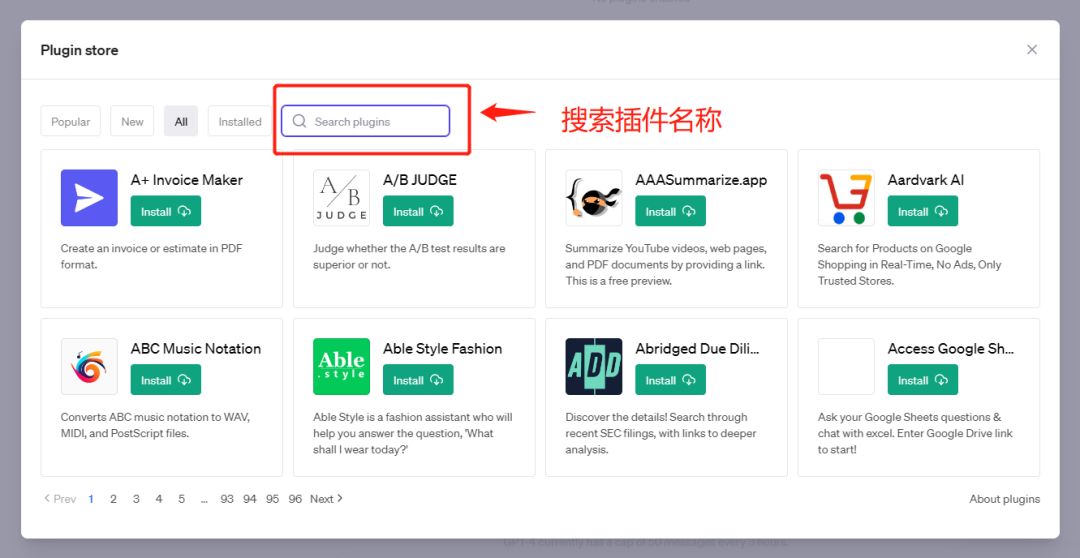The width and height of the screenshot is (1080, 558).
Task: Go to page 4
Action: click(159, 499)
